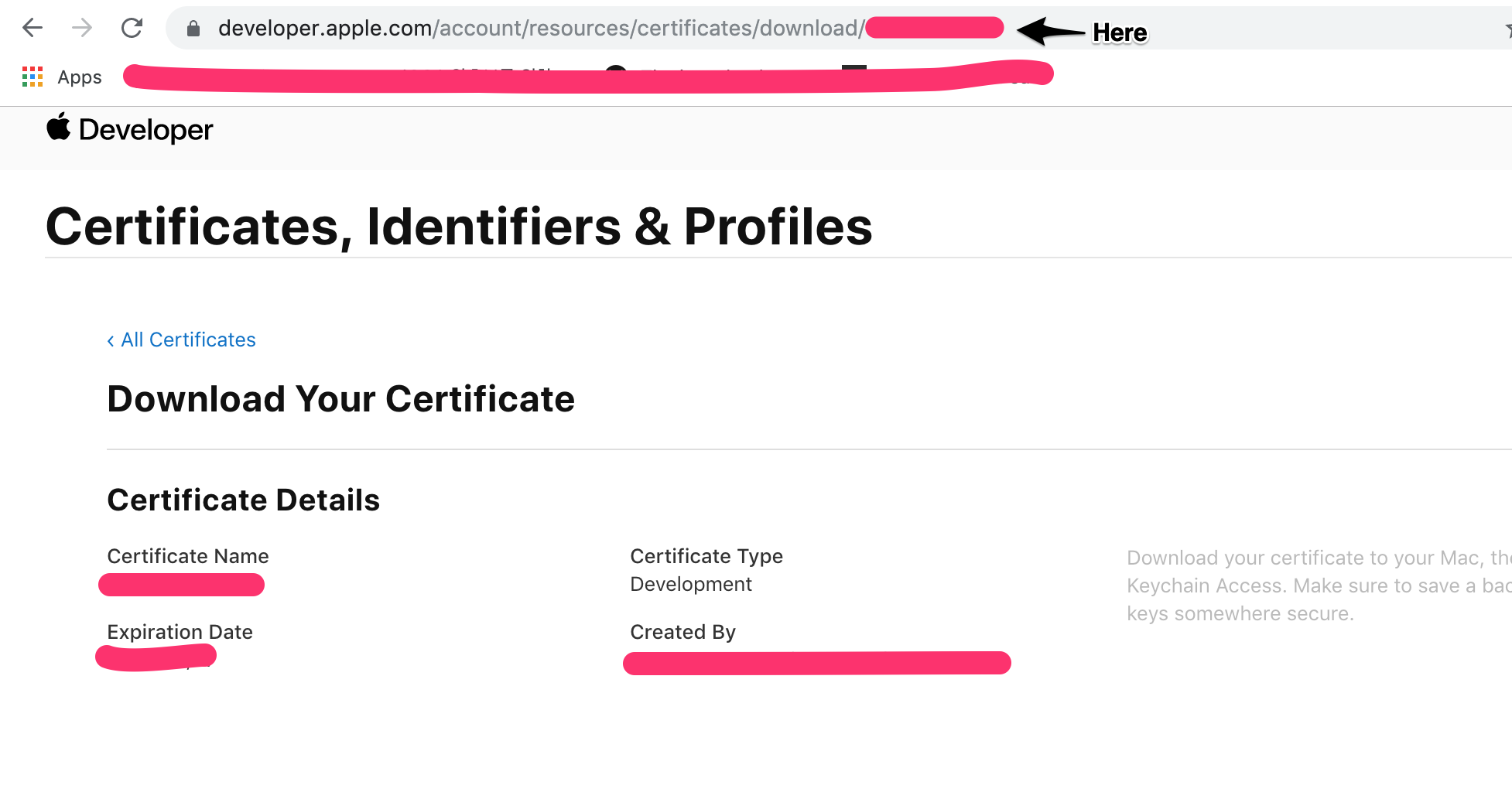
Task: Click the Apple logo in the Developer header
Action: [x=59, y=128]
